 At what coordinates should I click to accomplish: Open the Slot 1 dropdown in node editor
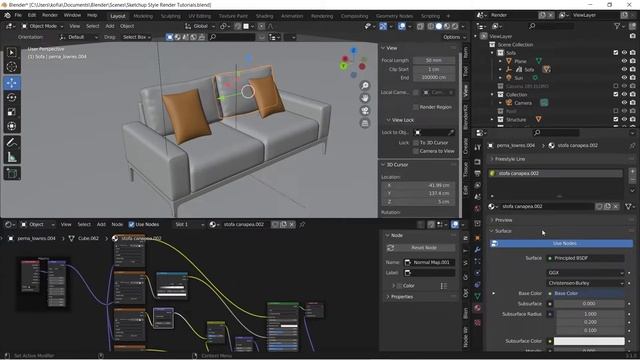[x=189, y=224]
